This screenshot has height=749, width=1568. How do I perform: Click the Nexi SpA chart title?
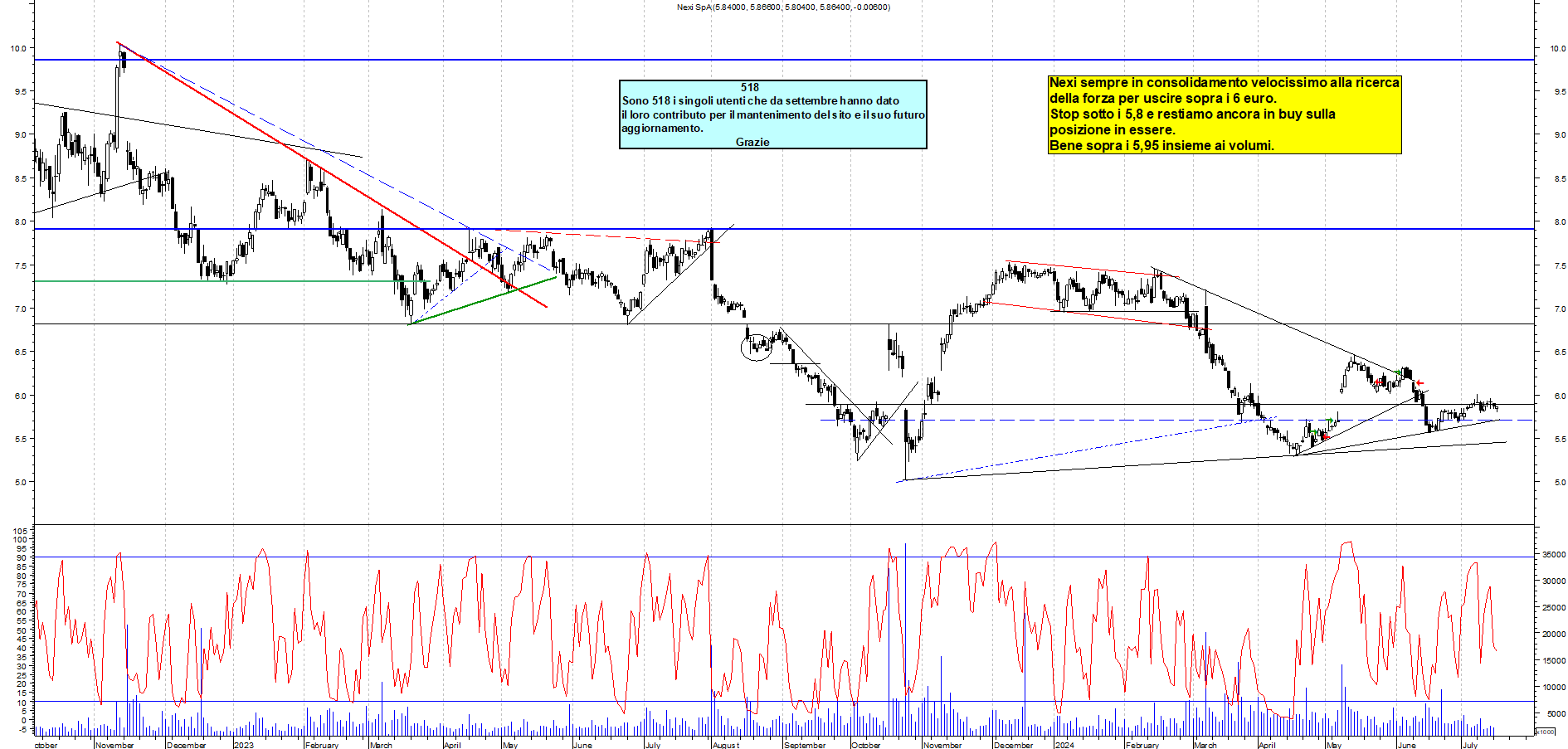pos(783,7)
